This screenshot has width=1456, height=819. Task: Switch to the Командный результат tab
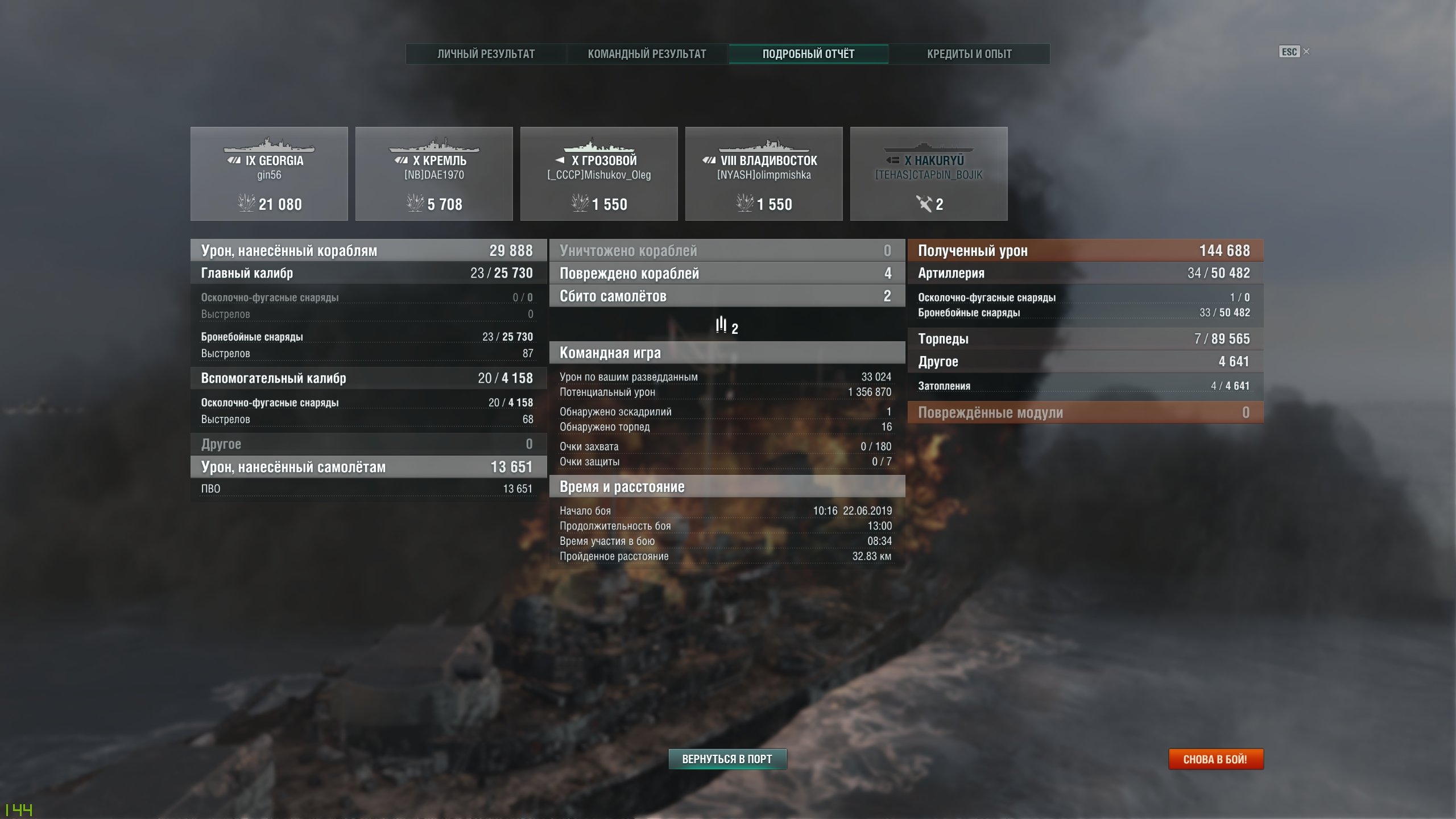(x=647, y=54)
